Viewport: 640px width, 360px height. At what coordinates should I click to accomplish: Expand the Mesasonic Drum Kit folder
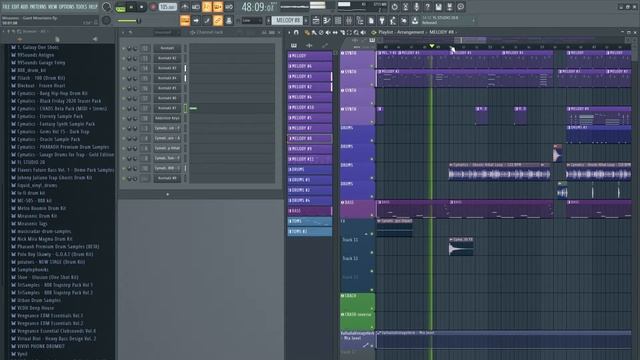(37, 216)
